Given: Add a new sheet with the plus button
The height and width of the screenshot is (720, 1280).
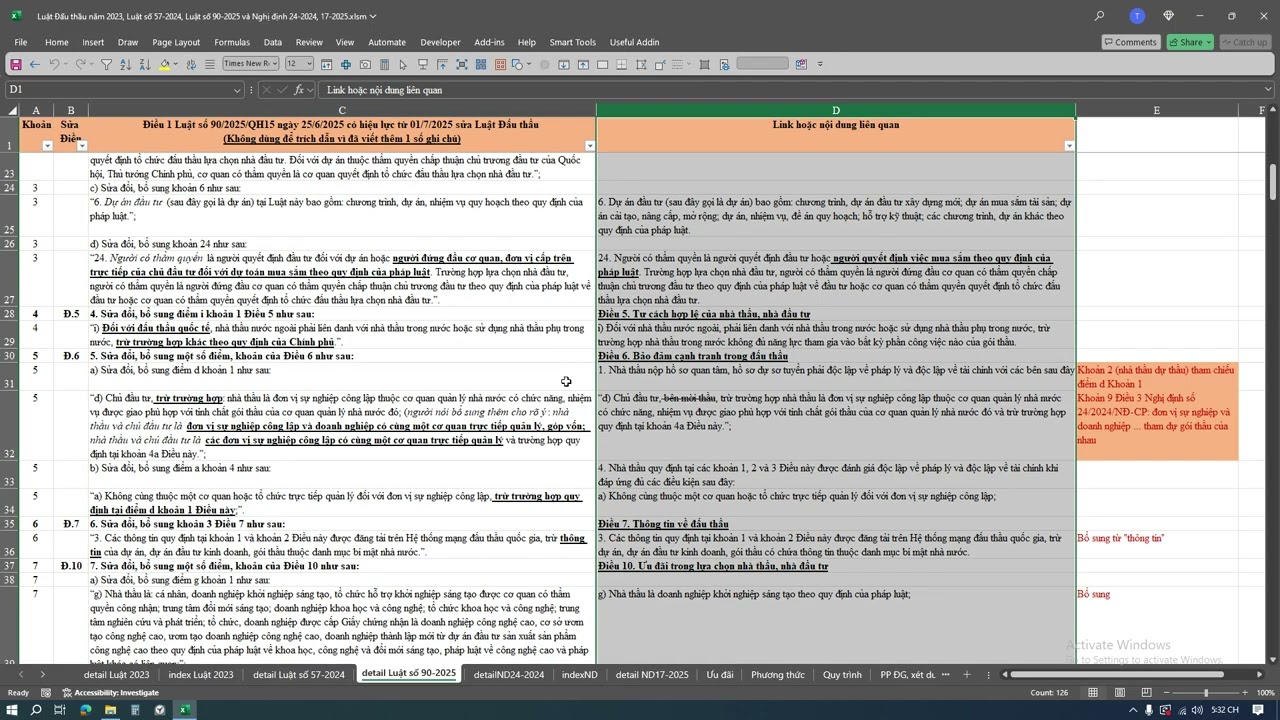Looking at the screenshot, I should pos(966,675).
